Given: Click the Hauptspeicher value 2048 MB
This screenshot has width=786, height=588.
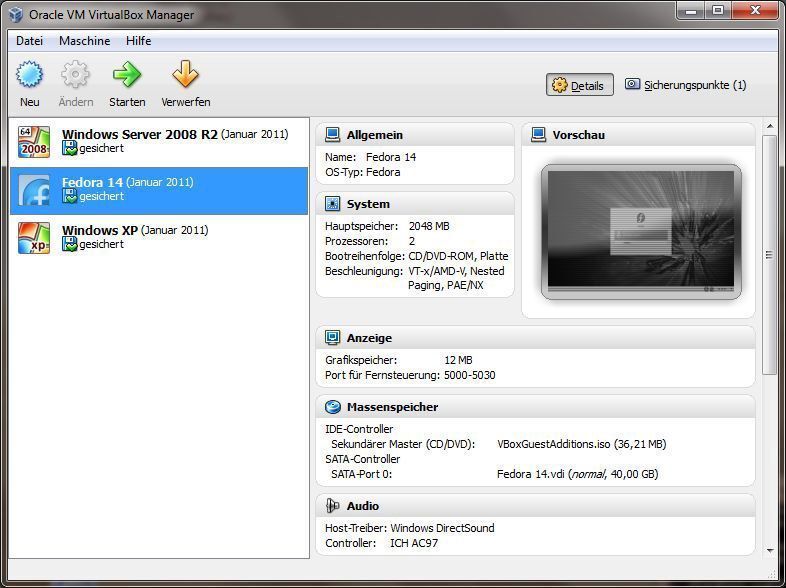Looking at the screenshot, I should pos(429,226).
